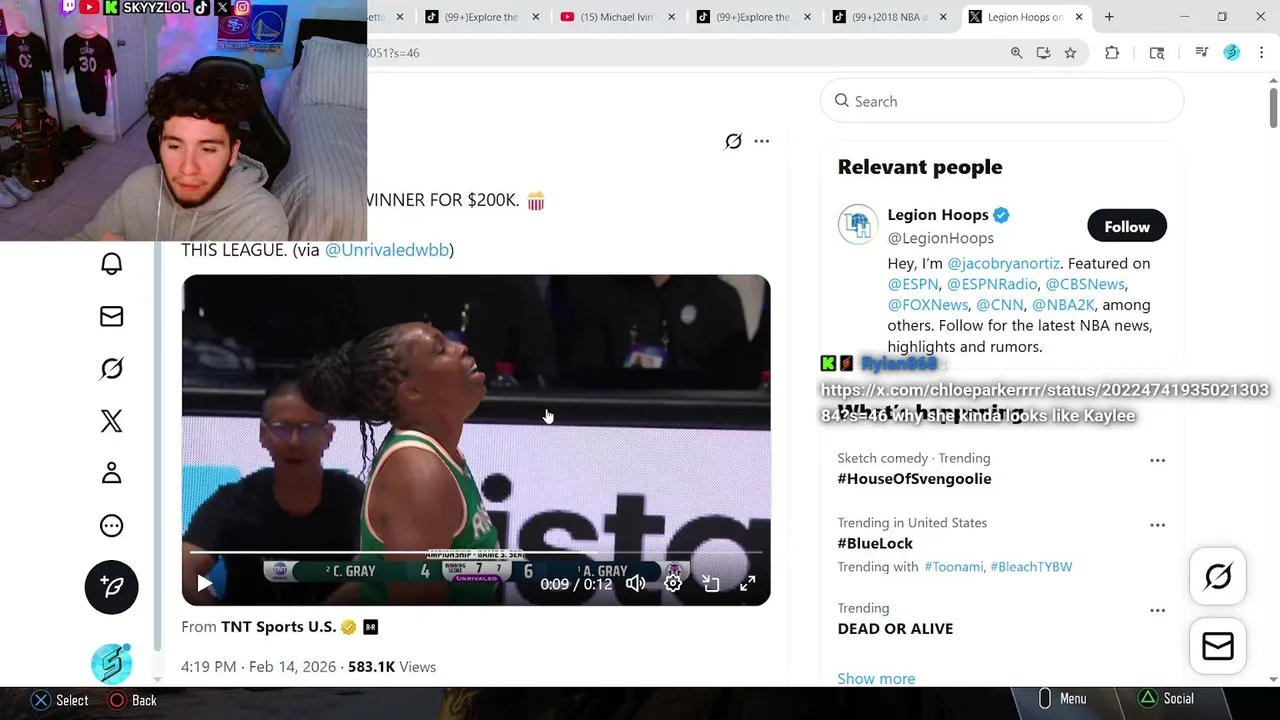Open Profile icon in left sidebar
This screenshot has width=1280, height=720.
click(111, 473)
